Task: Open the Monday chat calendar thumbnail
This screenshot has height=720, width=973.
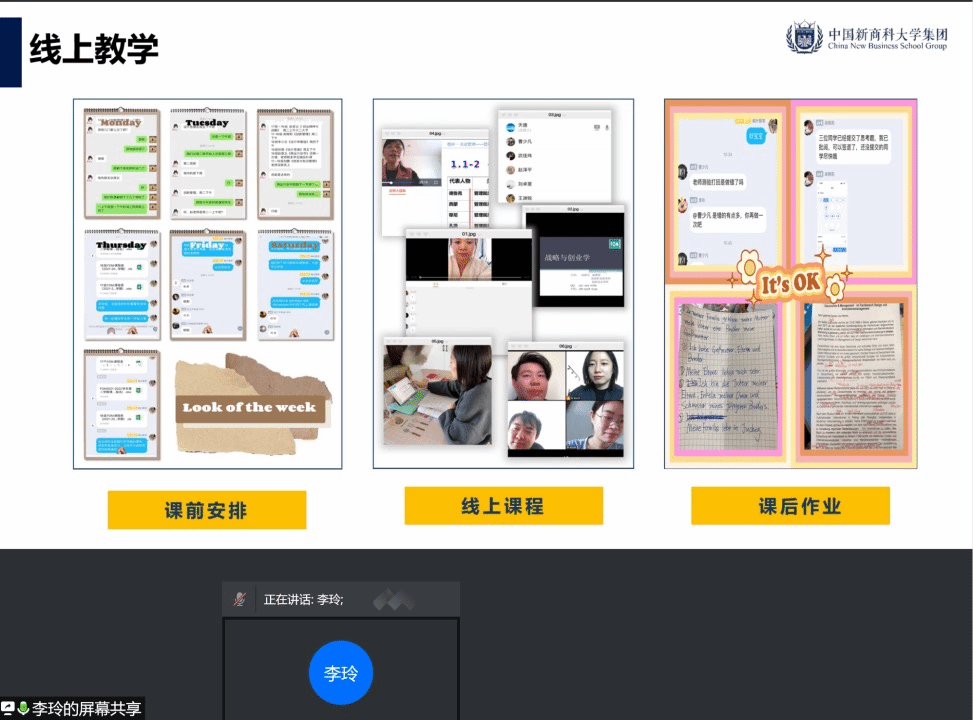Action: click(122, 164)
